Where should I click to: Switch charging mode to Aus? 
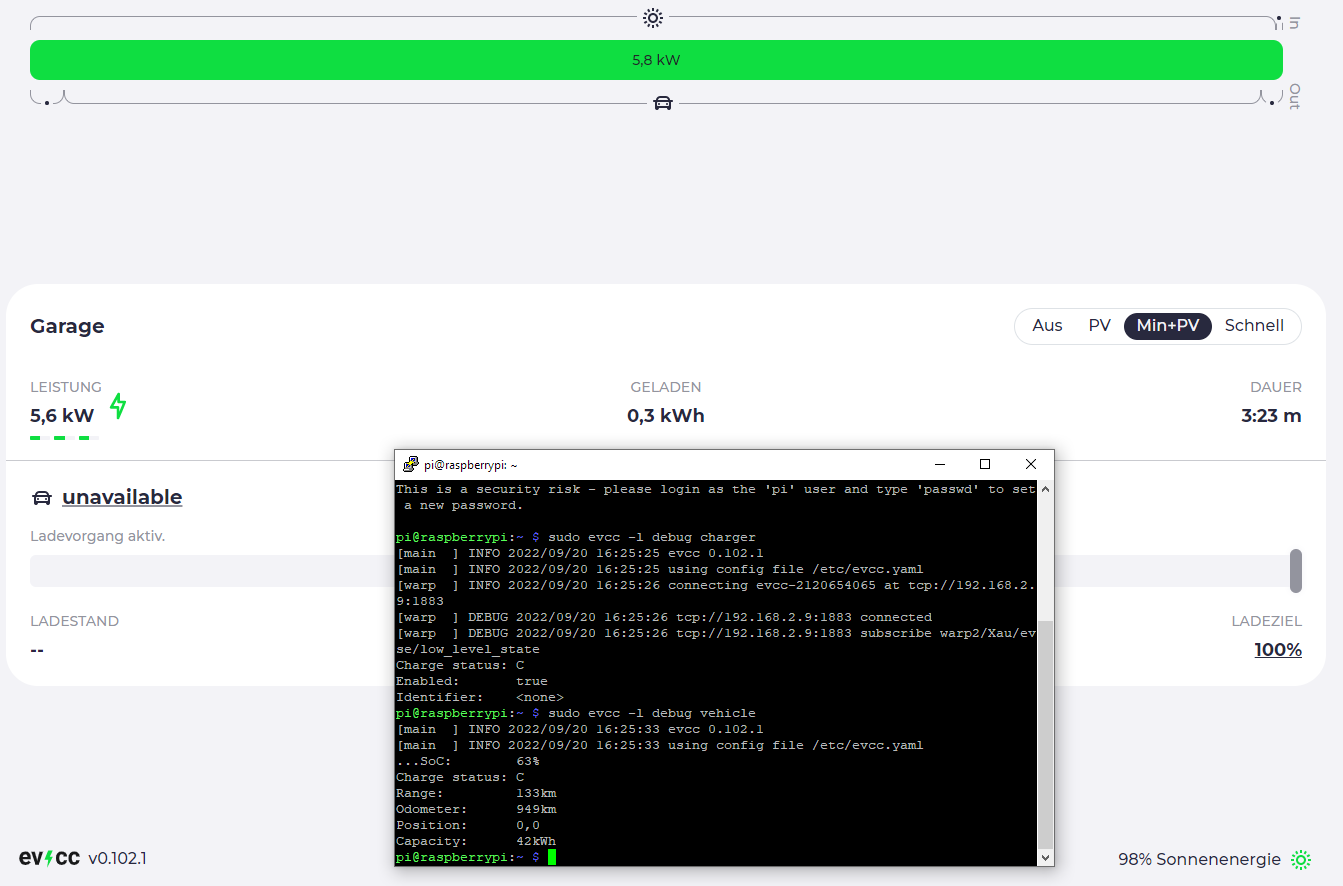pos(1047,325)
